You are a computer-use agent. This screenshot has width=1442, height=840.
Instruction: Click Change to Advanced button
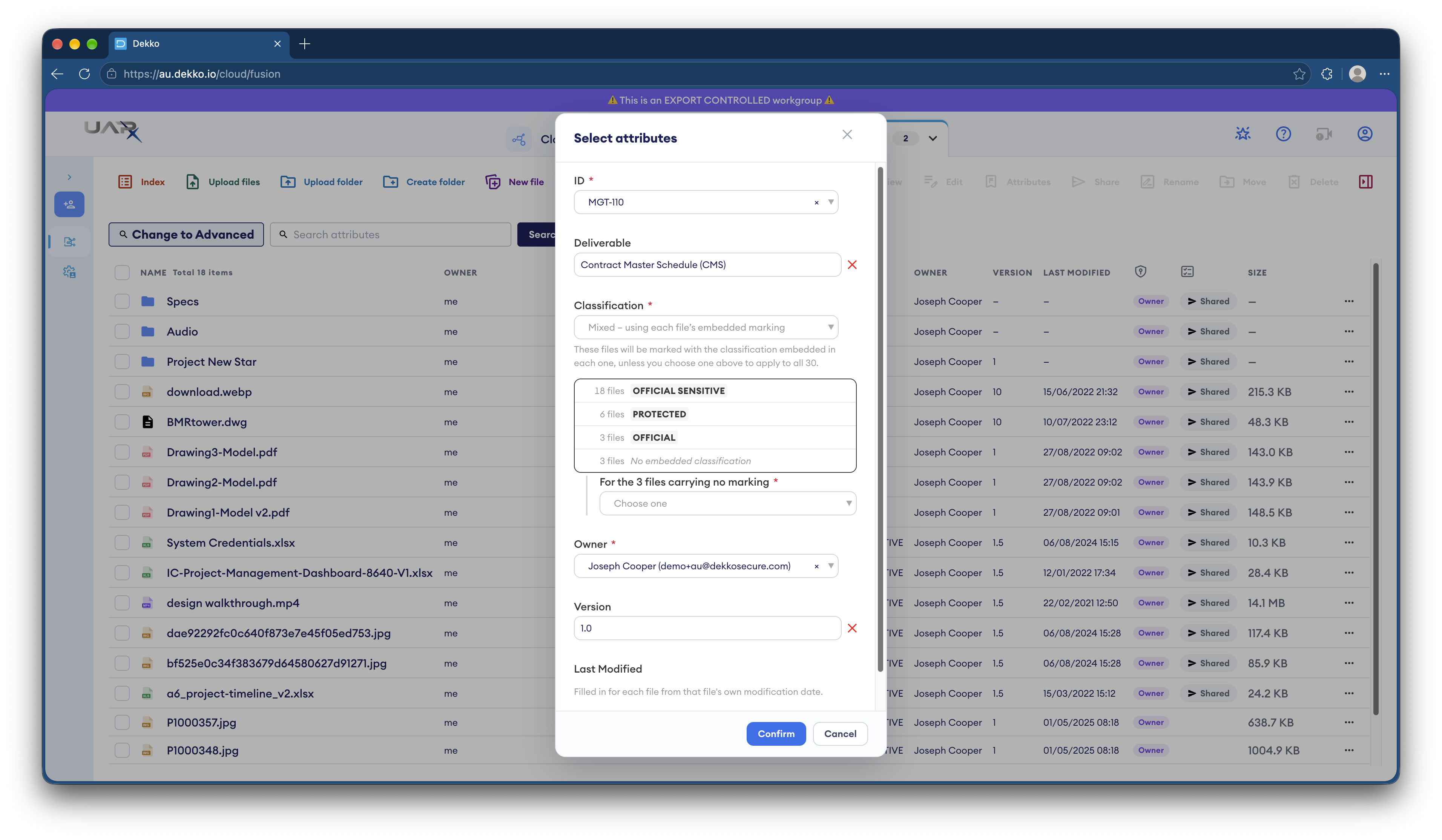pos(186,235)
